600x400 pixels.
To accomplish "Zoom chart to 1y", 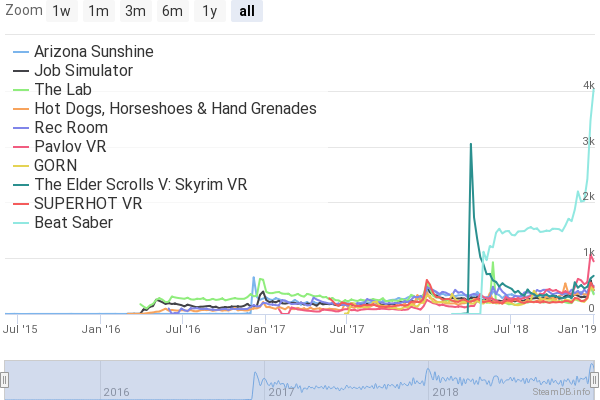I will point(209,12).
